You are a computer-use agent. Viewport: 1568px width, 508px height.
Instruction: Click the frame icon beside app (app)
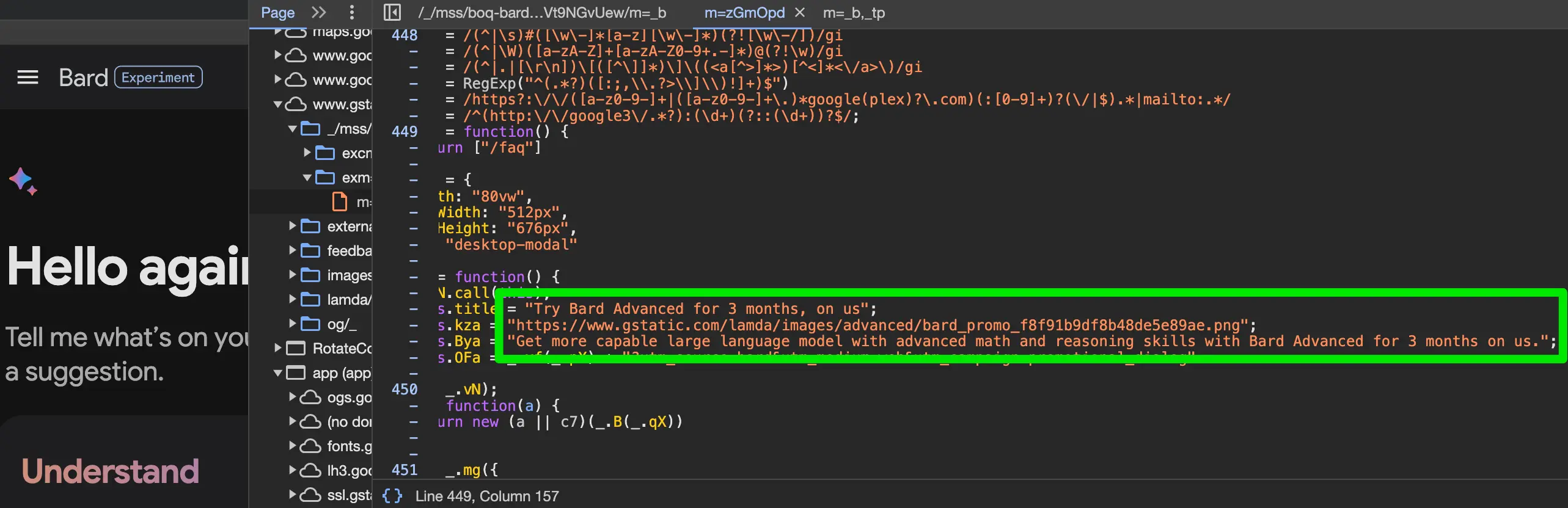tap(296, 373)
